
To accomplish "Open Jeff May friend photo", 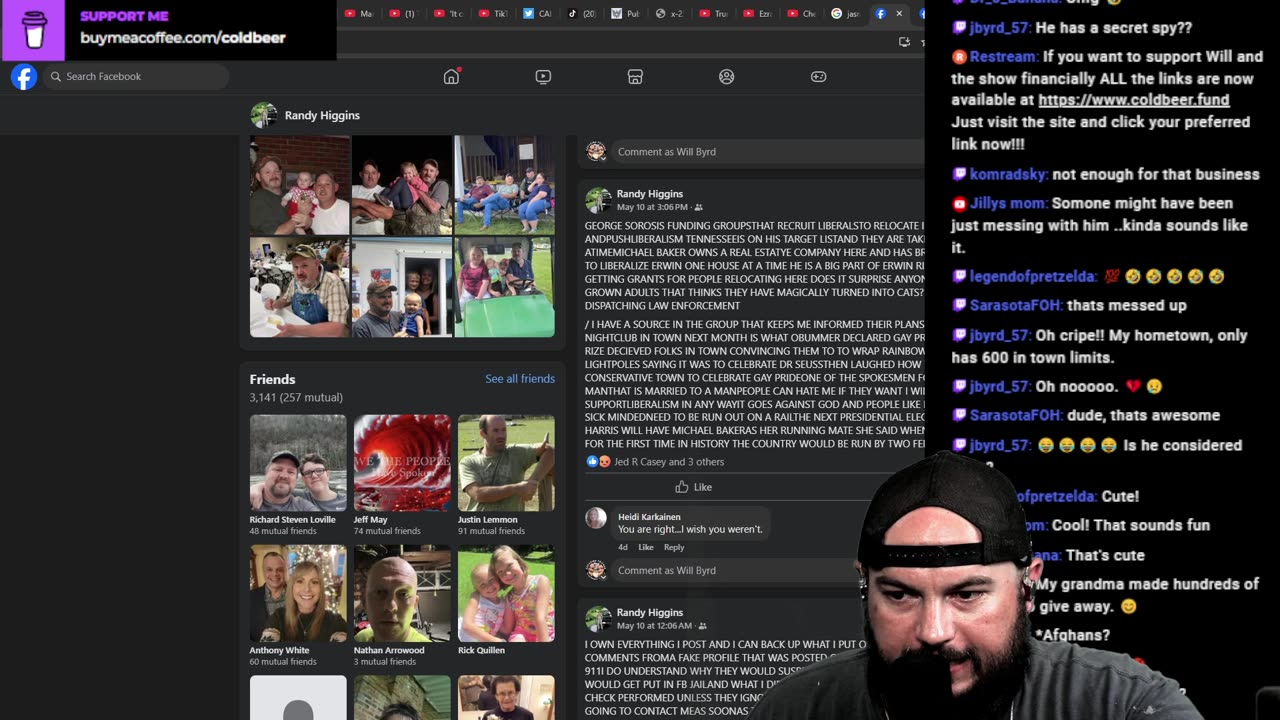I will click(x=402, y=463).
